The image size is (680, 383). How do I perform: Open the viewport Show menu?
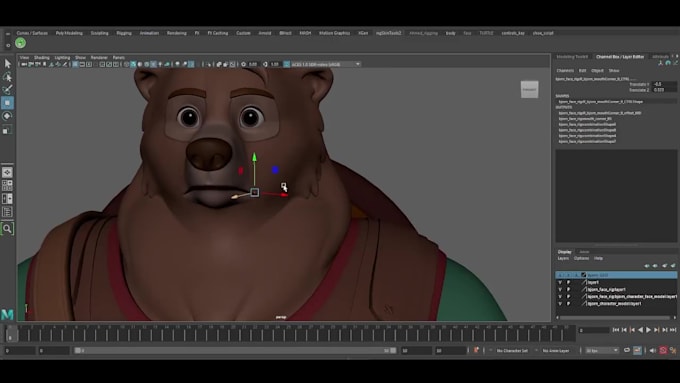tap(80, 57)
